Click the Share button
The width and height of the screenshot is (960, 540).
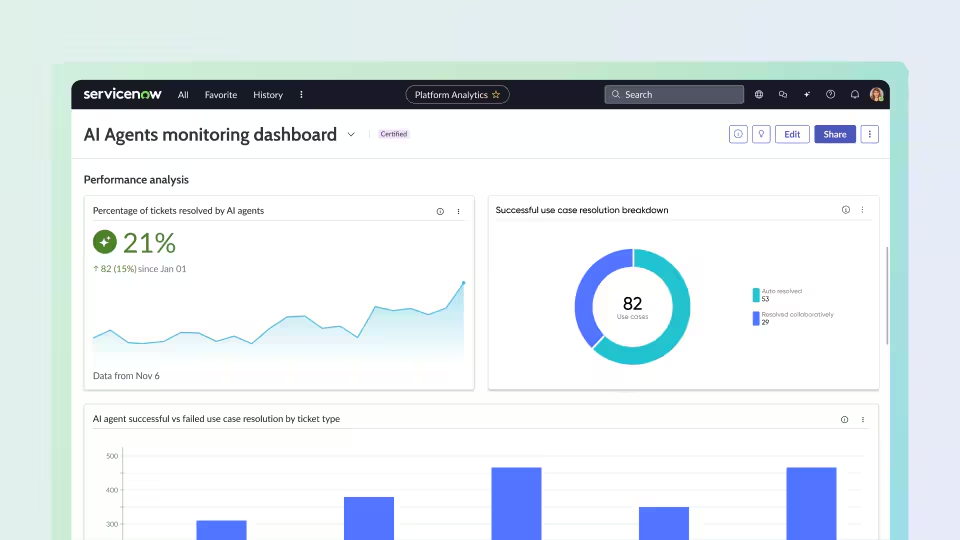point(835,134)
